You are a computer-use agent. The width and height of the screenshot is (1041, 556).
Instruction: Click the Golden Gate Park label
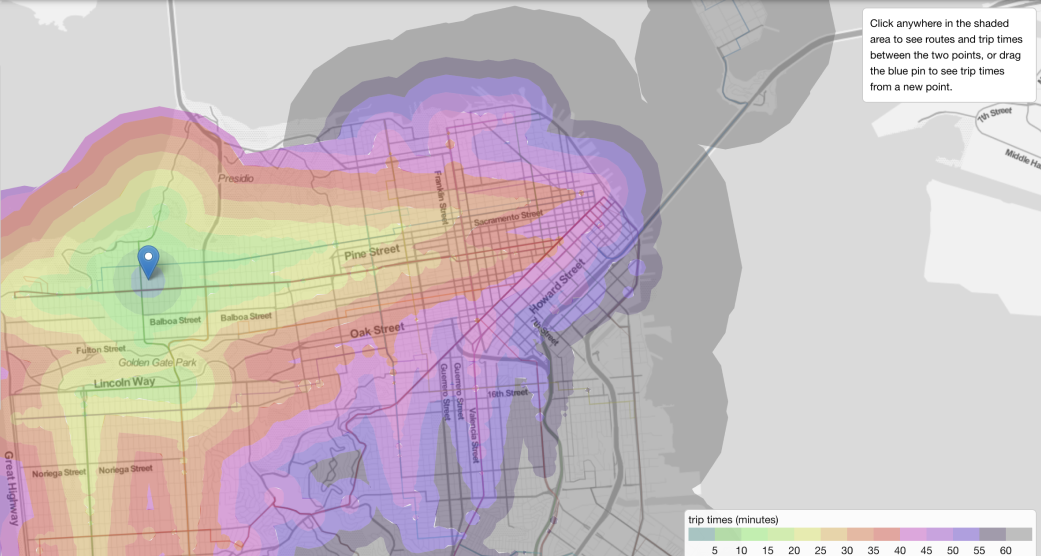pos(157,362)
